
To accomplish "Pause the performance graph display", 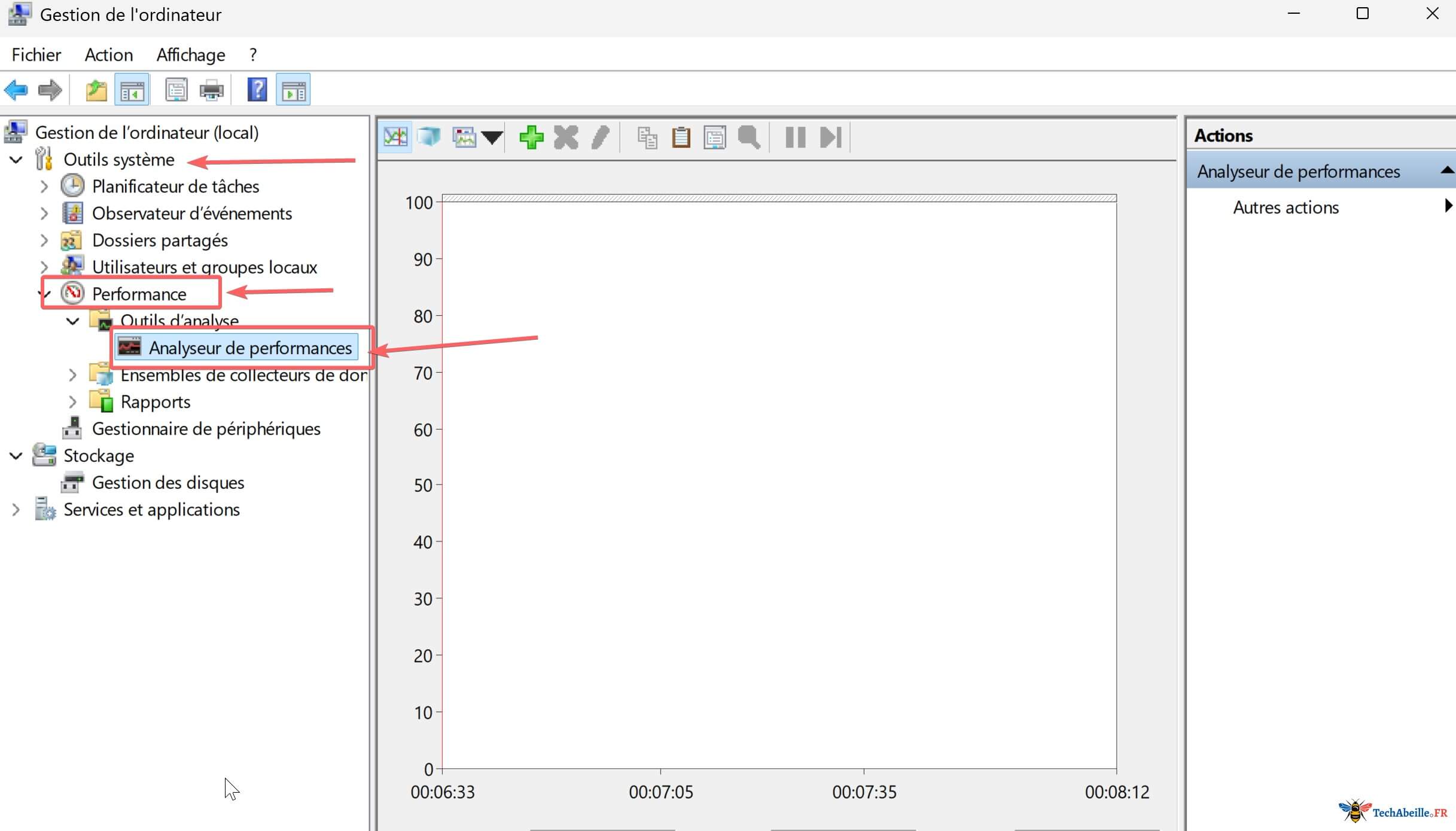I will (795, 138).
